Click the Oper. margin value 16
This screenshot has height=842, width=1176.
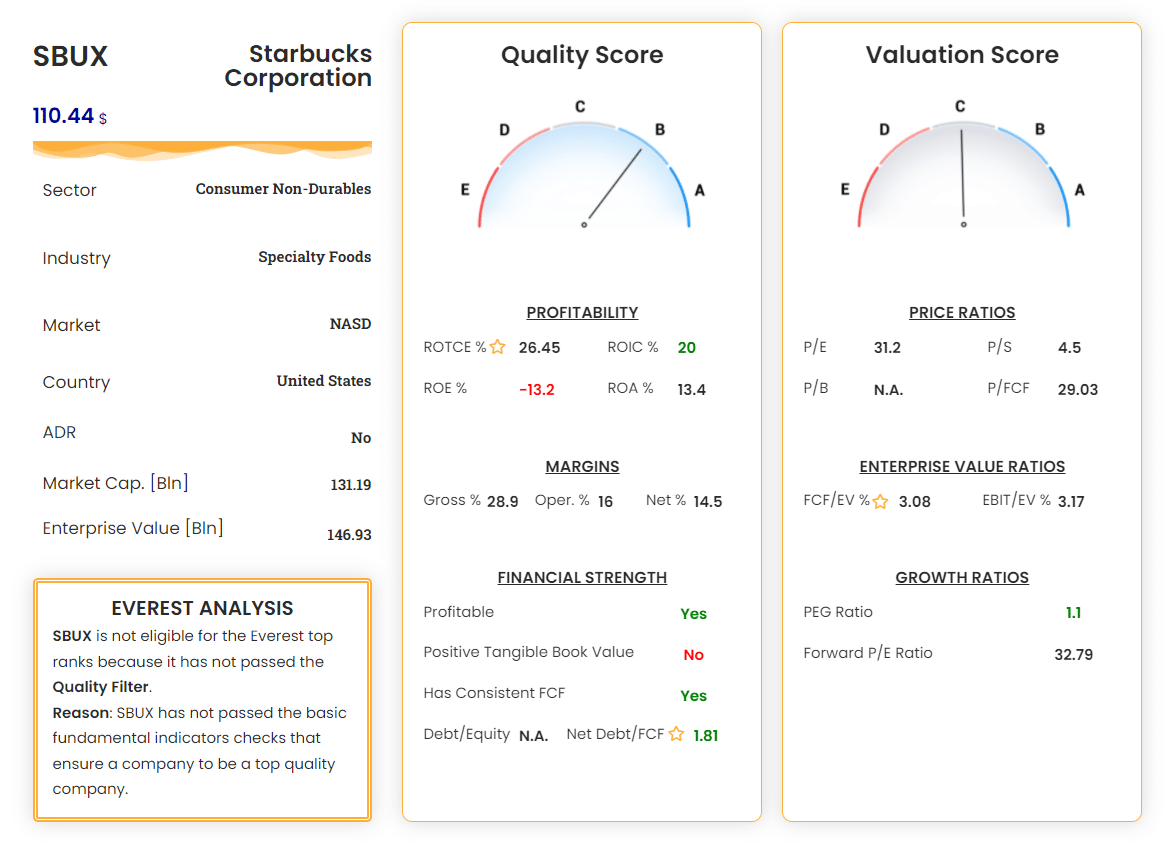tap(605, 502)
